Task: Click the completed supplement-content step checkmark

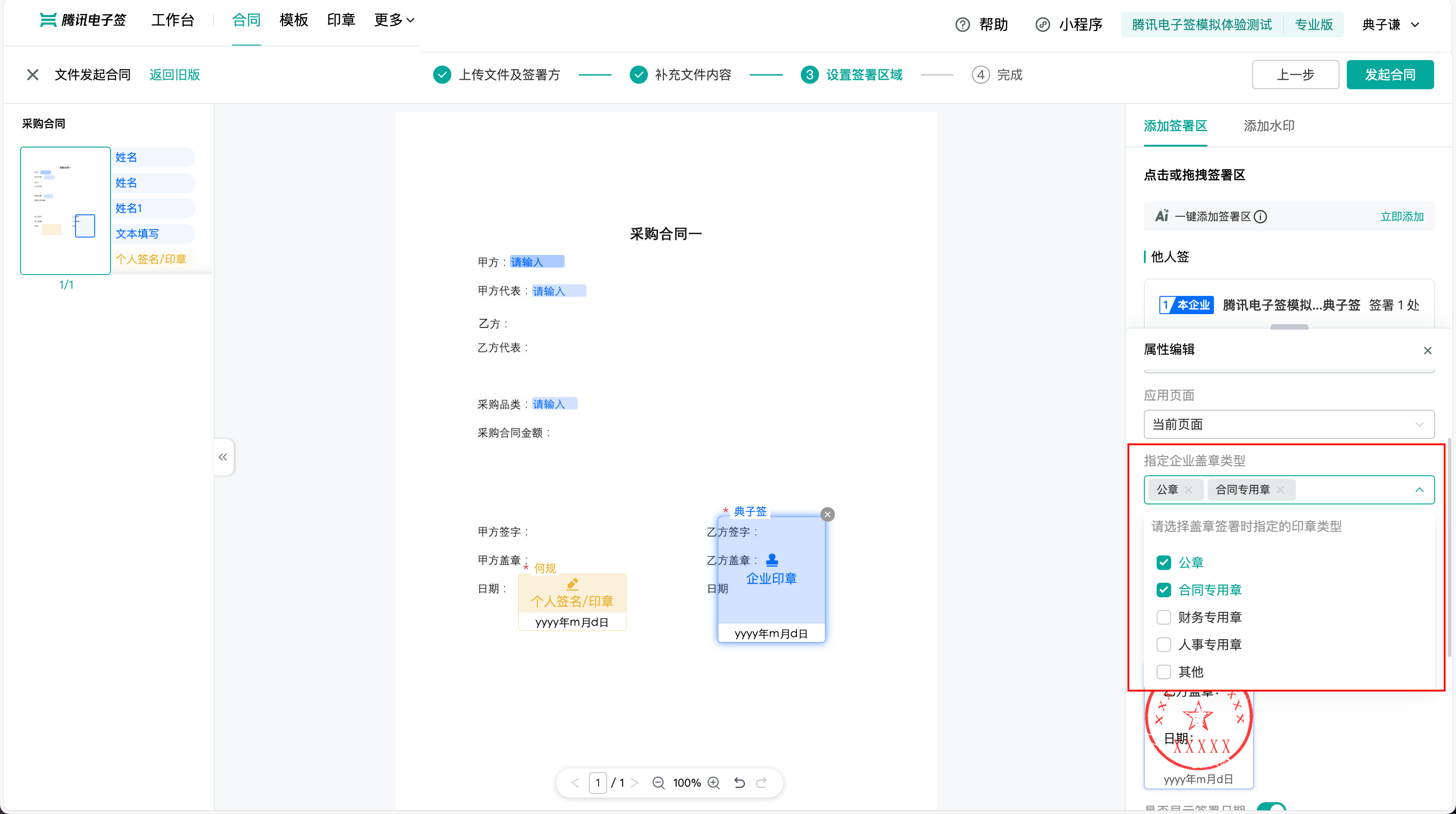Action: point(638,75)
